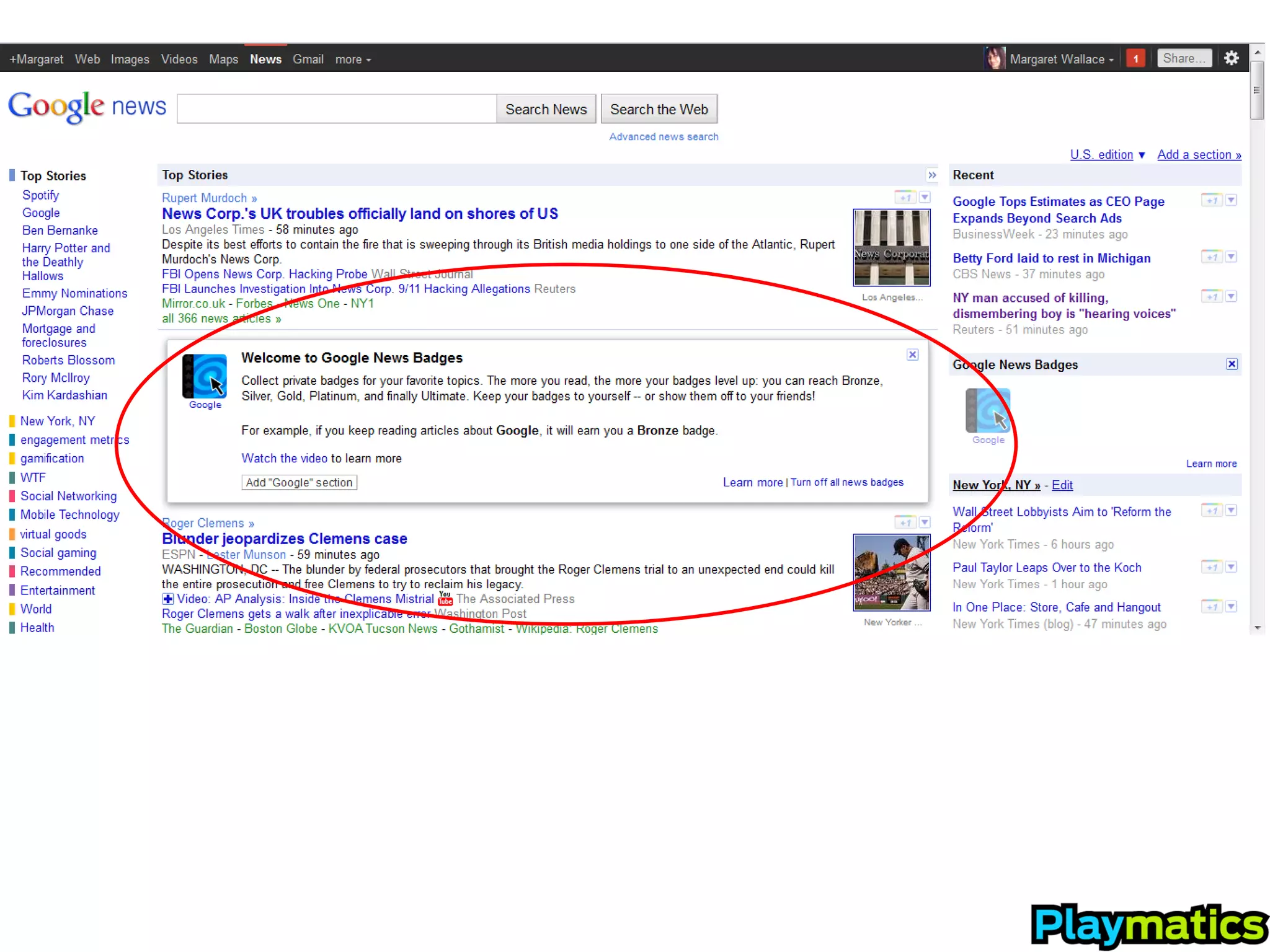
Task: Click Add "Google" section button
Action: tap(299, 482)
